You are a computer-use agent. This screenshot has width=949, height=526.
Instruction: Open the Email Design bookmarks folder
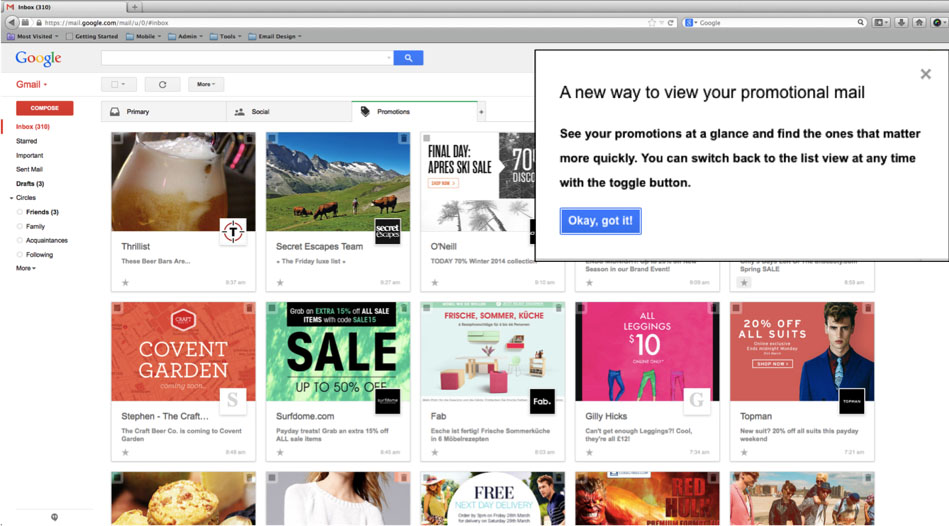(275, 36)
